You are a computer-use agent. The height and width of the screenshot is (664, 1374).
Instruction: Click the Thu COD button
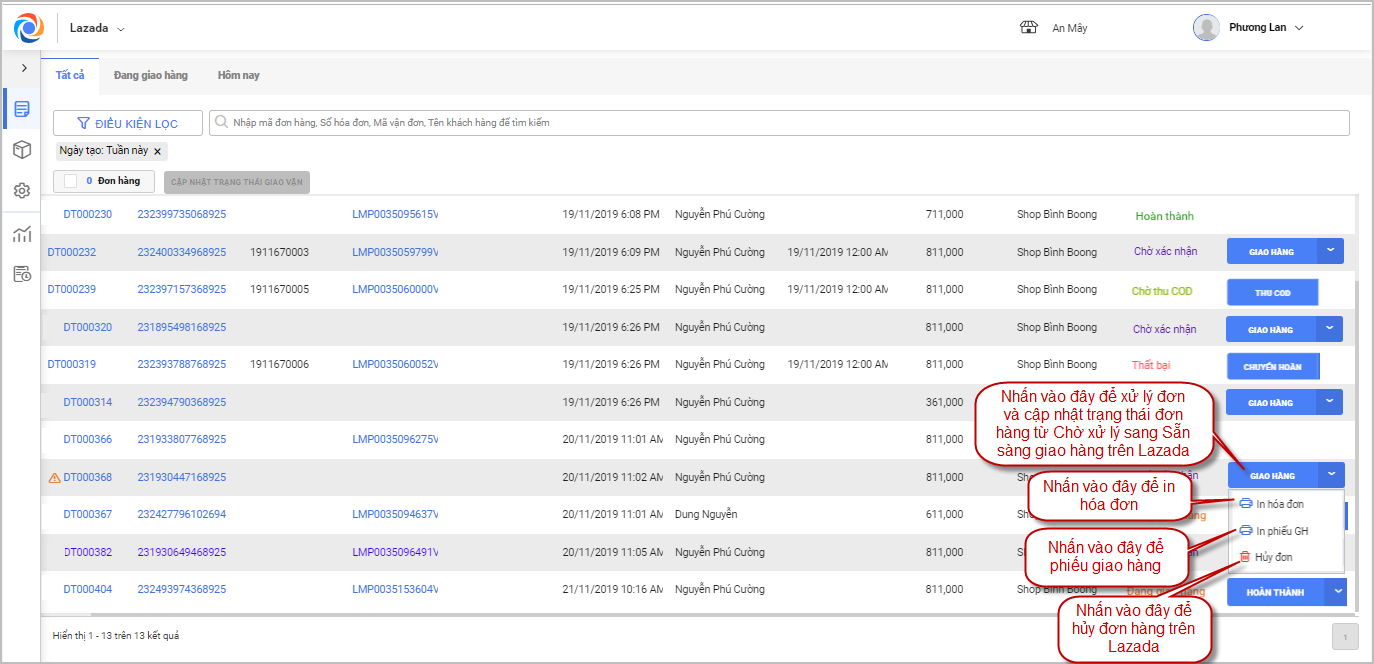1272,292
